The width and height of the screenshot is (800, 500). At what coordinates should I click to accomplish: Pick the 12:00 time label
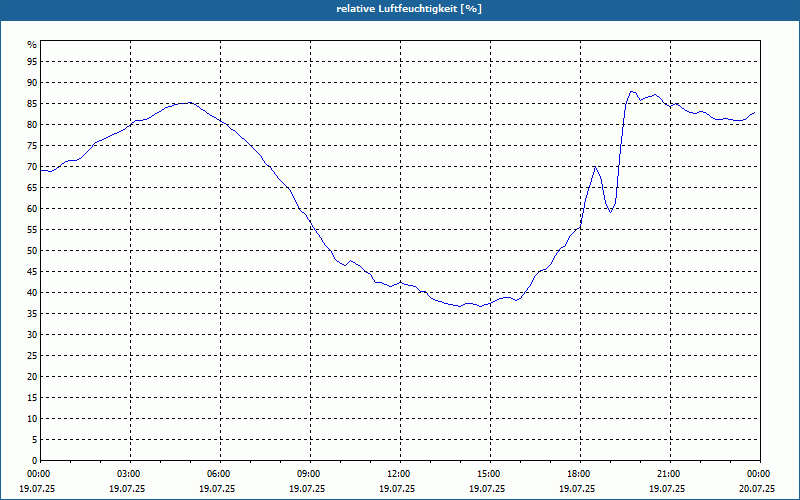401,474
